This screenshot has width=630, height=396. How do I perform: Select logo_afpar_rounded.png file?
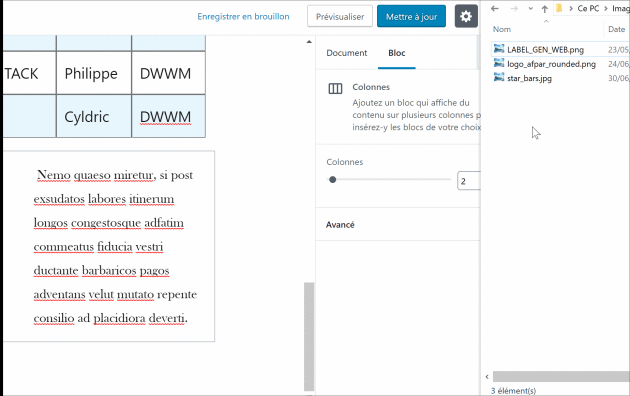point(551,64)
